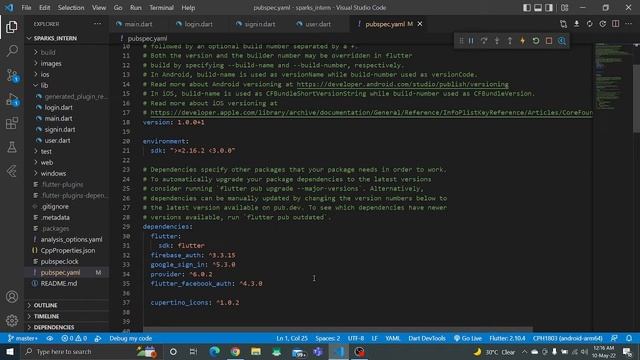Viewport: 640px width, 360px height.
Task: Follow the developer.android.com versioning link
Action: pos(402,84)
